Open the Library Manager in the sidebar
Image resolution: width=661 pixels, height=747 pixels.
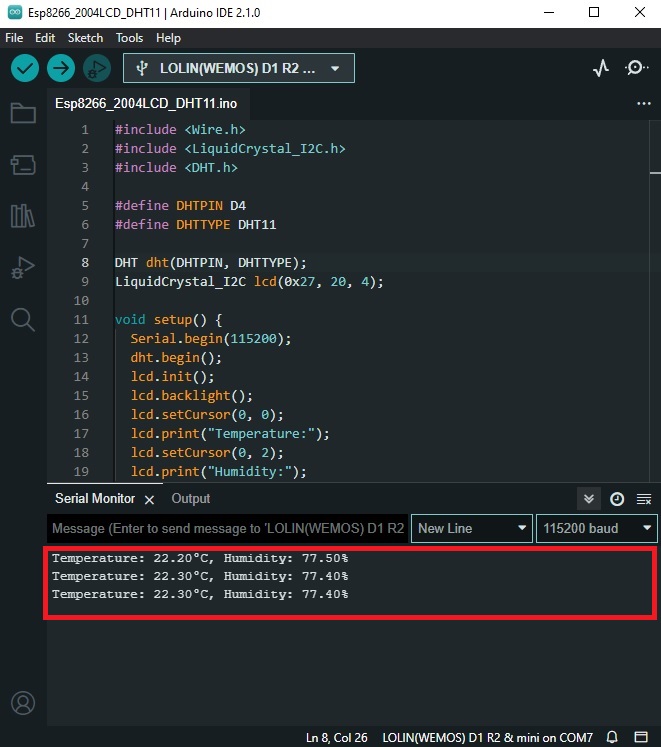point(23,216)
